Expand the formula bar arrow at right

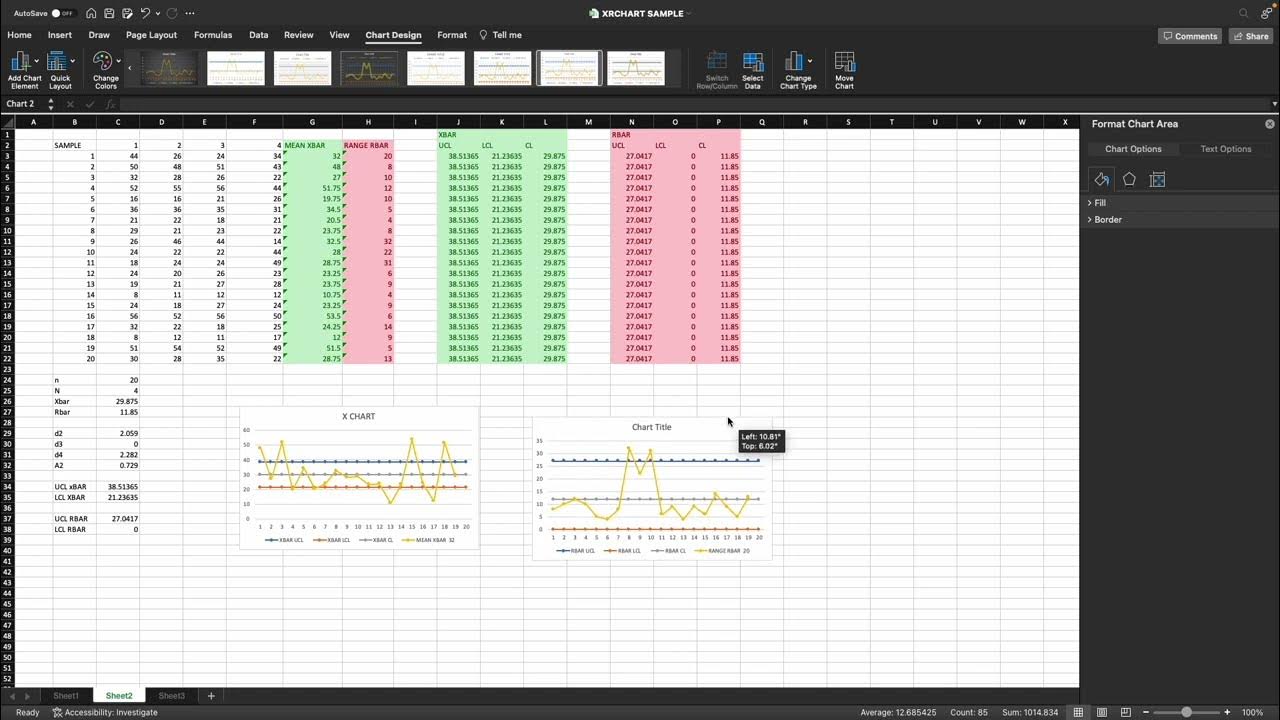pyautogui.click(x=1274, y=104)
